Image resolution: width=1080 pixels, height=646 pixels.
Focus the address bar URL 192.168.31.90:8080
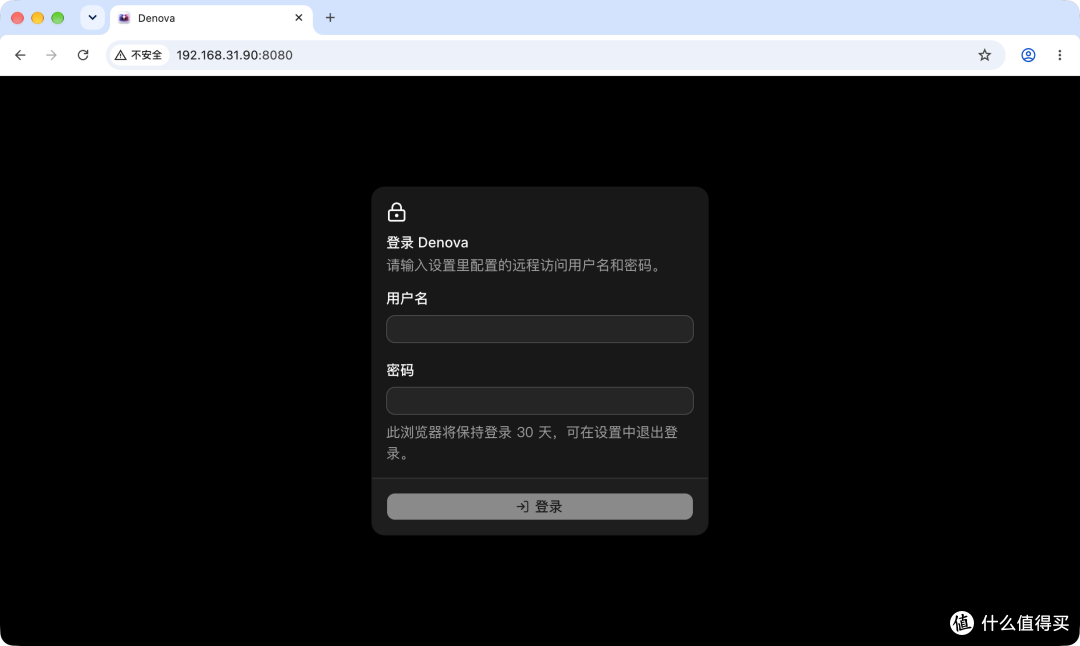[x=234, y=55]
